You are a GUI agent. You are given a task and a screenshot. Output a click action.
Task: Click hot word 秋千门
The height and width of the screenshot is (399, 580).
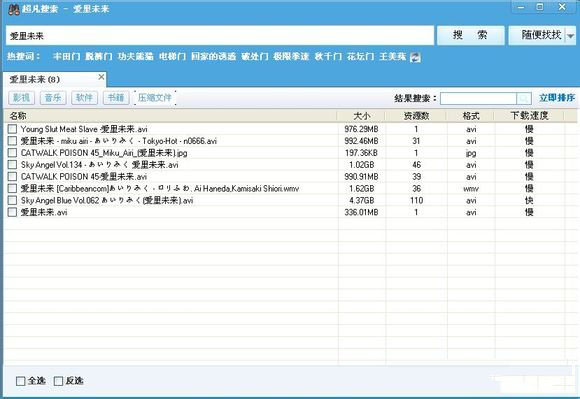(328, 57)
